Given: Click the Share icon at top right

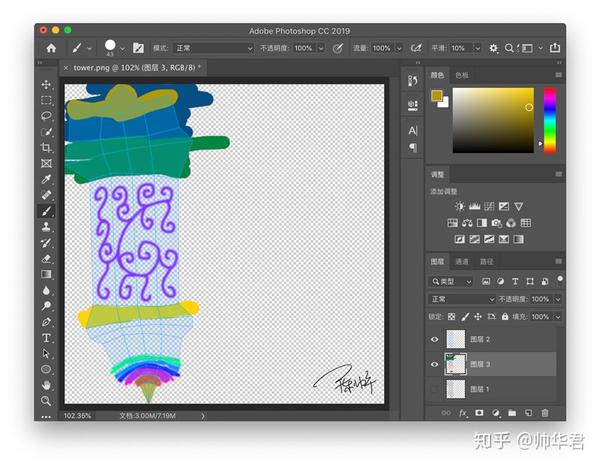Looking at the screenshot, I should (x=555, y=48).
